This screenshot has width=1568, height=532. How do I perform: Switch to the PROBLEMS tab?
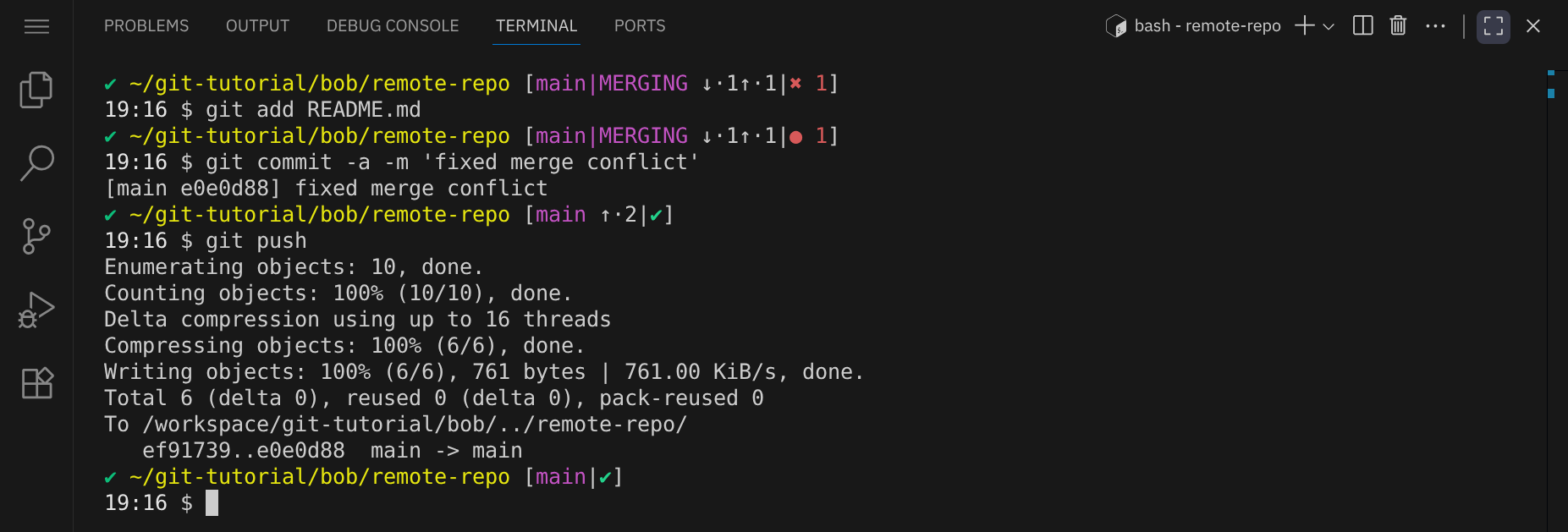point(146,26)
